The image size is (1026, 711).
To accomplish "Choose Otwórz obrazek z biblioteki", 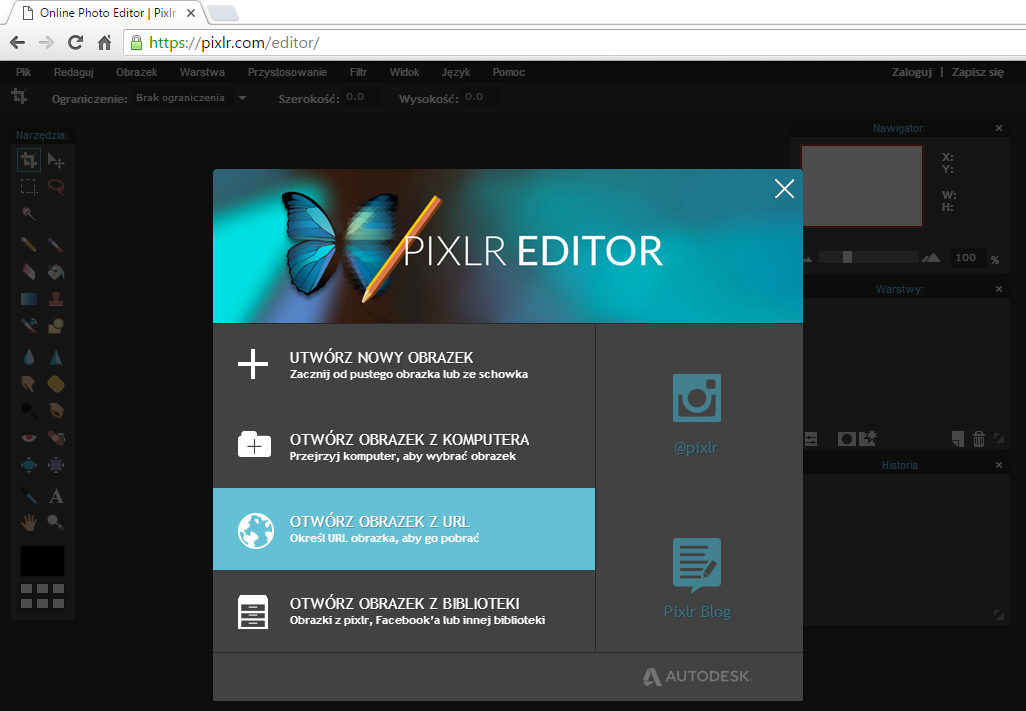I will click(404, 611).
